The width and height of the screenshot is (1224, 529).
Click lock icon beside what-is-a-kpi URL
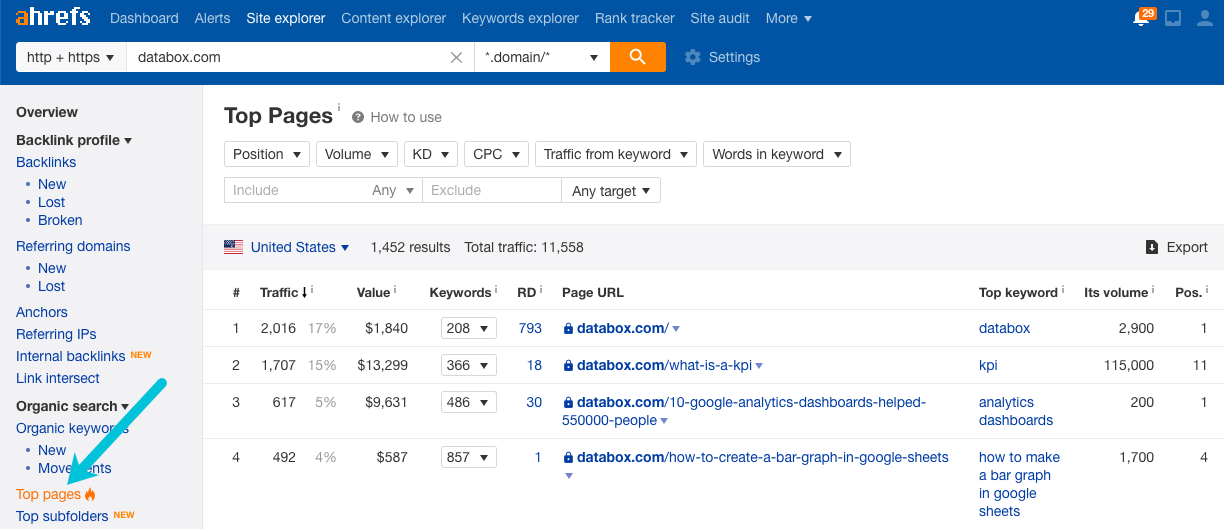tap(568, 365)
